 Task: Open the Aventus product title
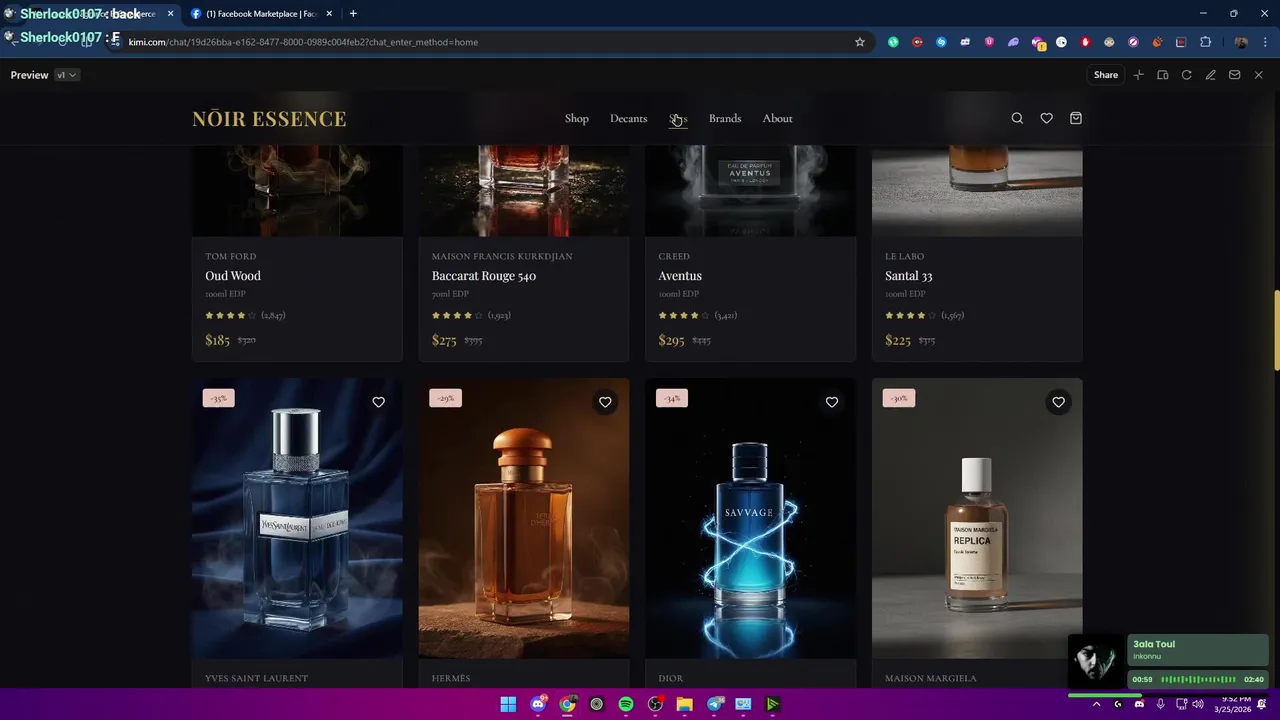tap(680, 276)
